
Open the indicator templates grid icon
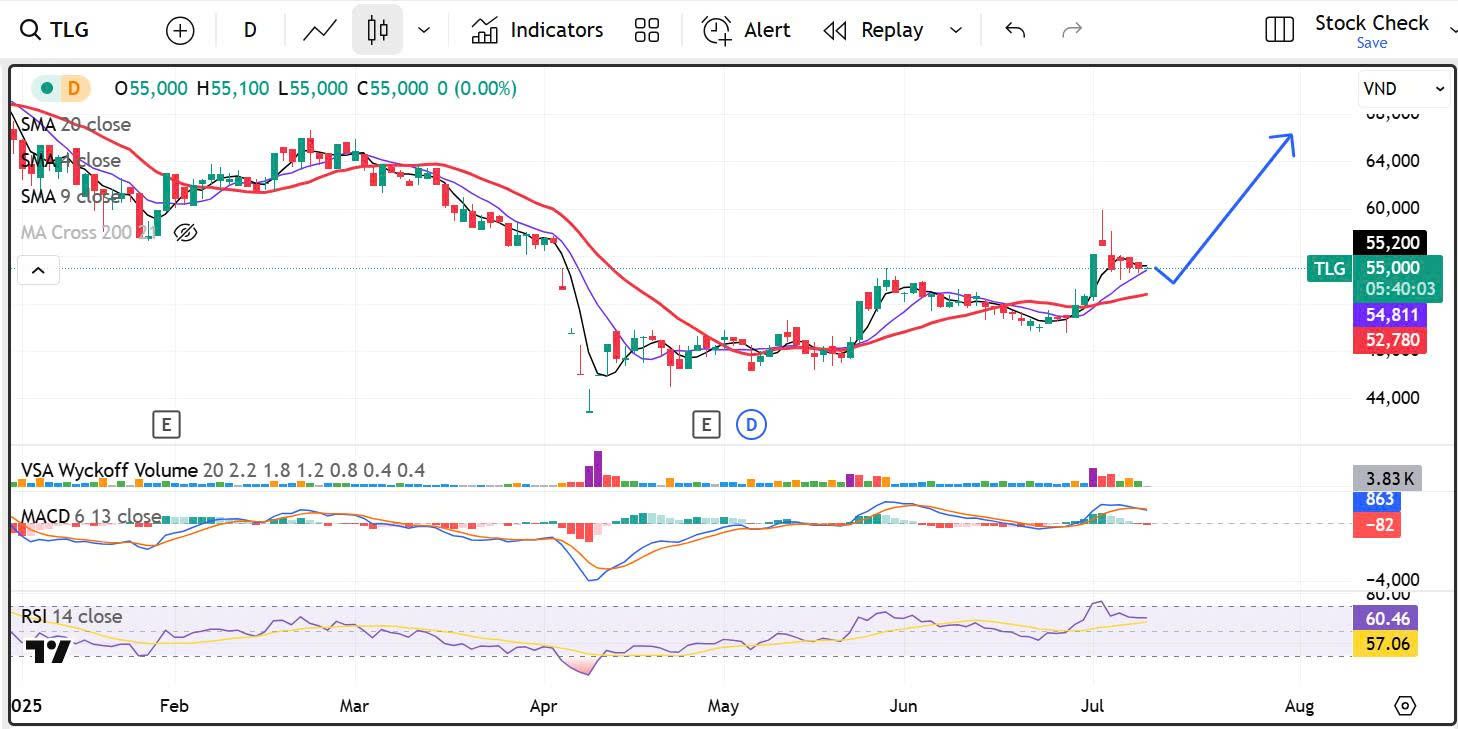(x=647, y=30)
